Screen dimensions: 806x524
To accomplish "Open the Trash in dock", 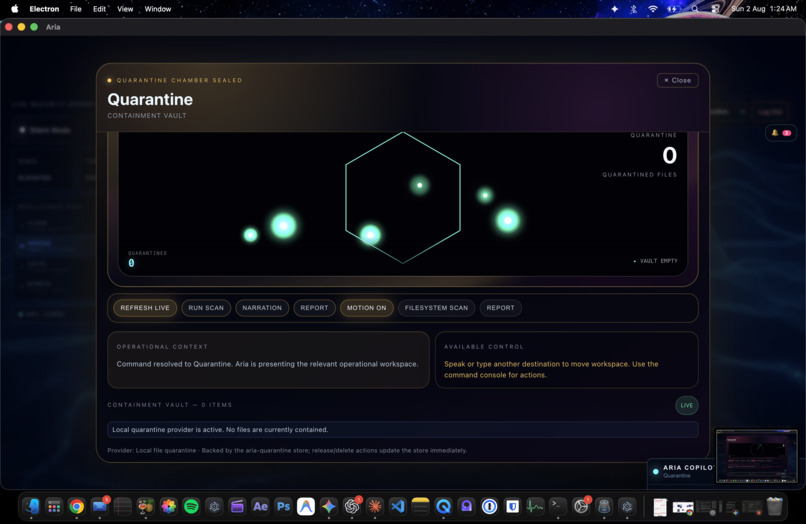I will [774, 507].
